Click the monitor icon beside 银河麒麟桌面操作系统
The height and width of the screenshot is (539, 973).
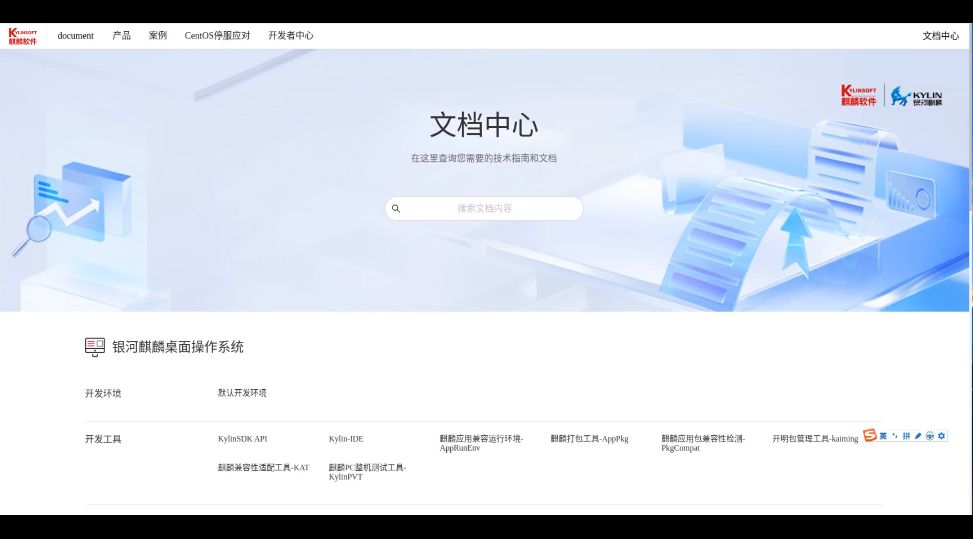pos(95,347)
